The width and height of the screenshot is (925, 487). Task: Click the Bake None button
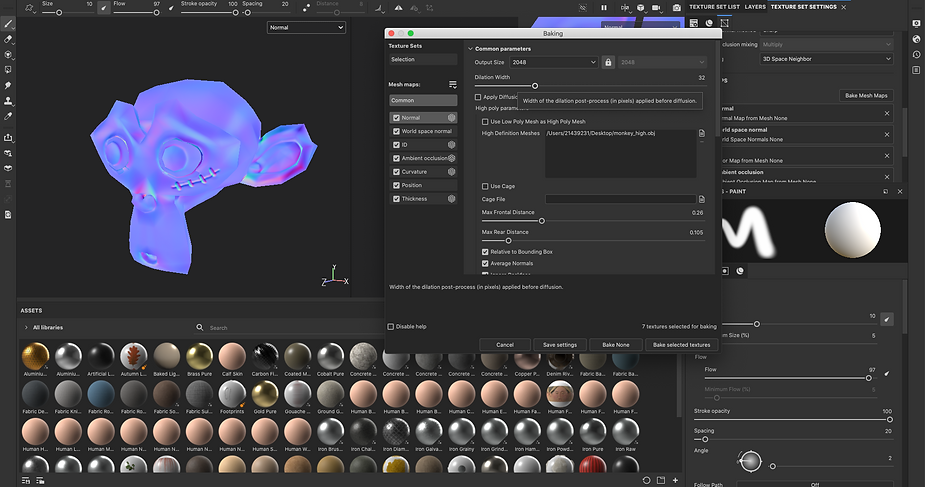point(615,345)
